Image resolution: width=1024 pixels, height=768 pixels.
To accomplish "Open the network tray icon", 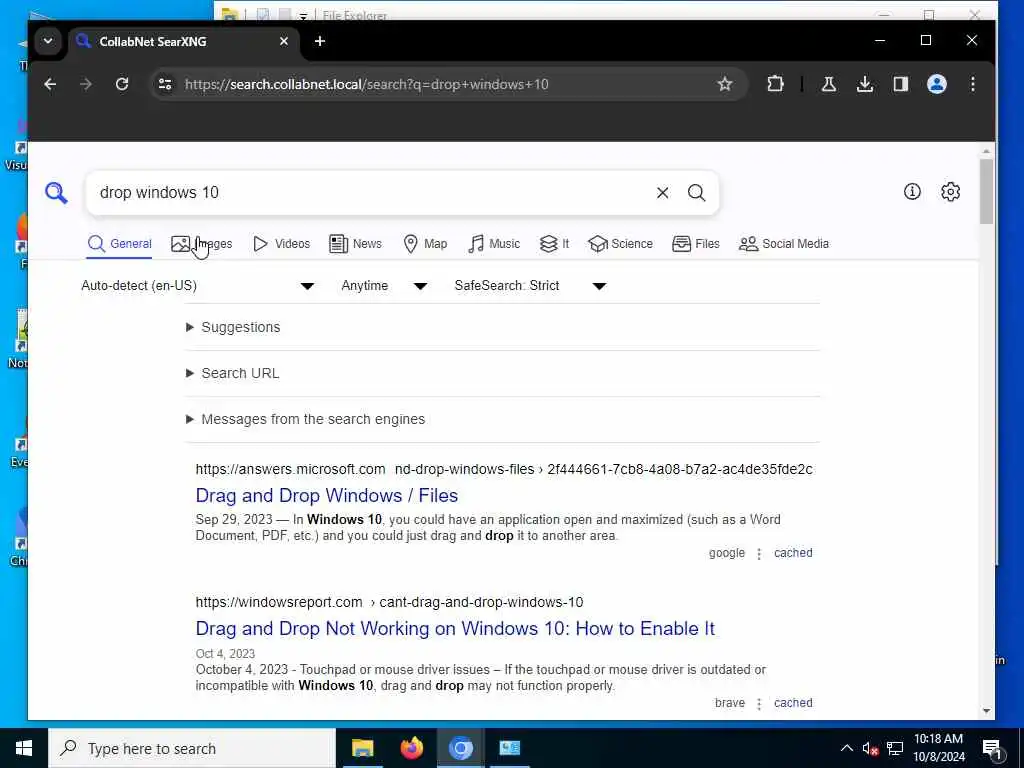I will click(x=895, y=748).
